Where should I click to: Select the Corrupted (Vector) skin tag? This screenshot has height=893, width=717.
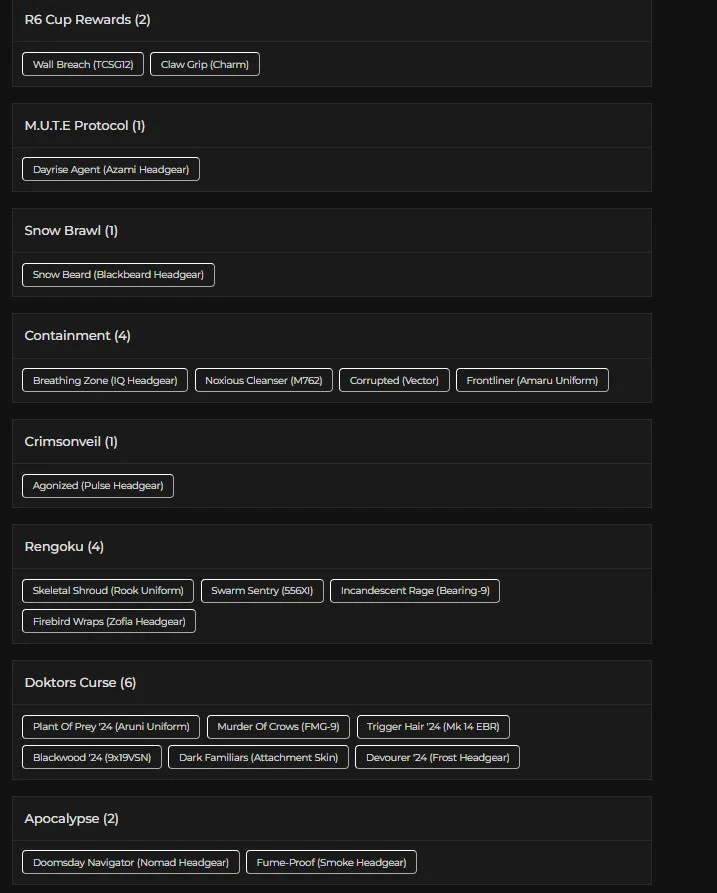(394, 380)
